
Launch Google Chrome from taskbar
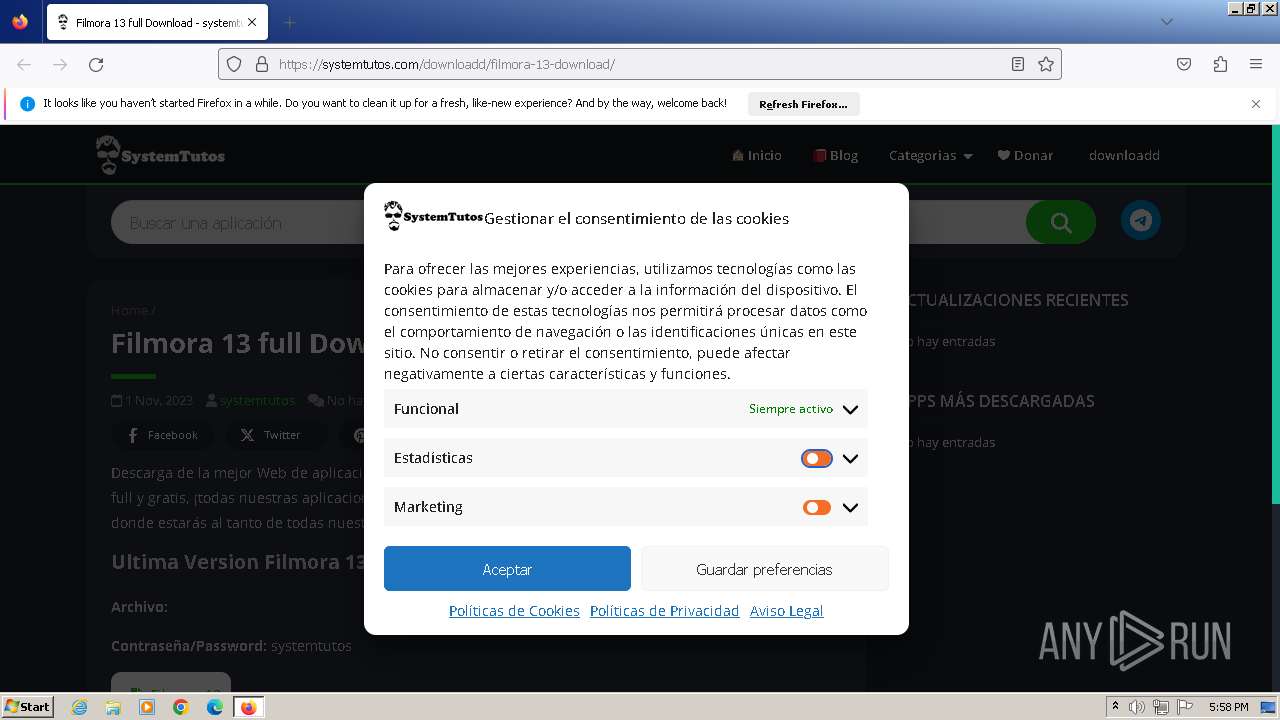[x=181, y=707]
